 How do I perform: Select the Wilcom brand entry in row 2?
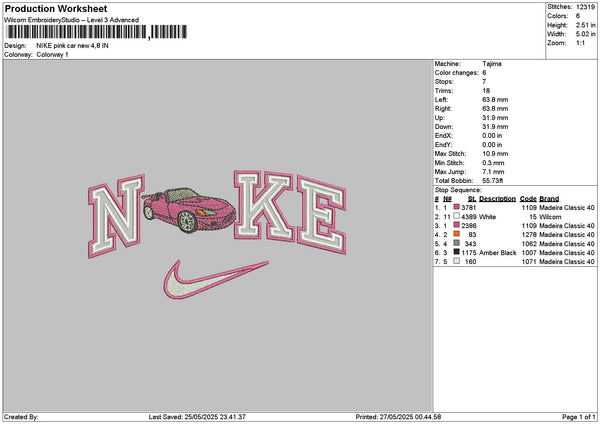pyautogui.click(x=550, y=217)
